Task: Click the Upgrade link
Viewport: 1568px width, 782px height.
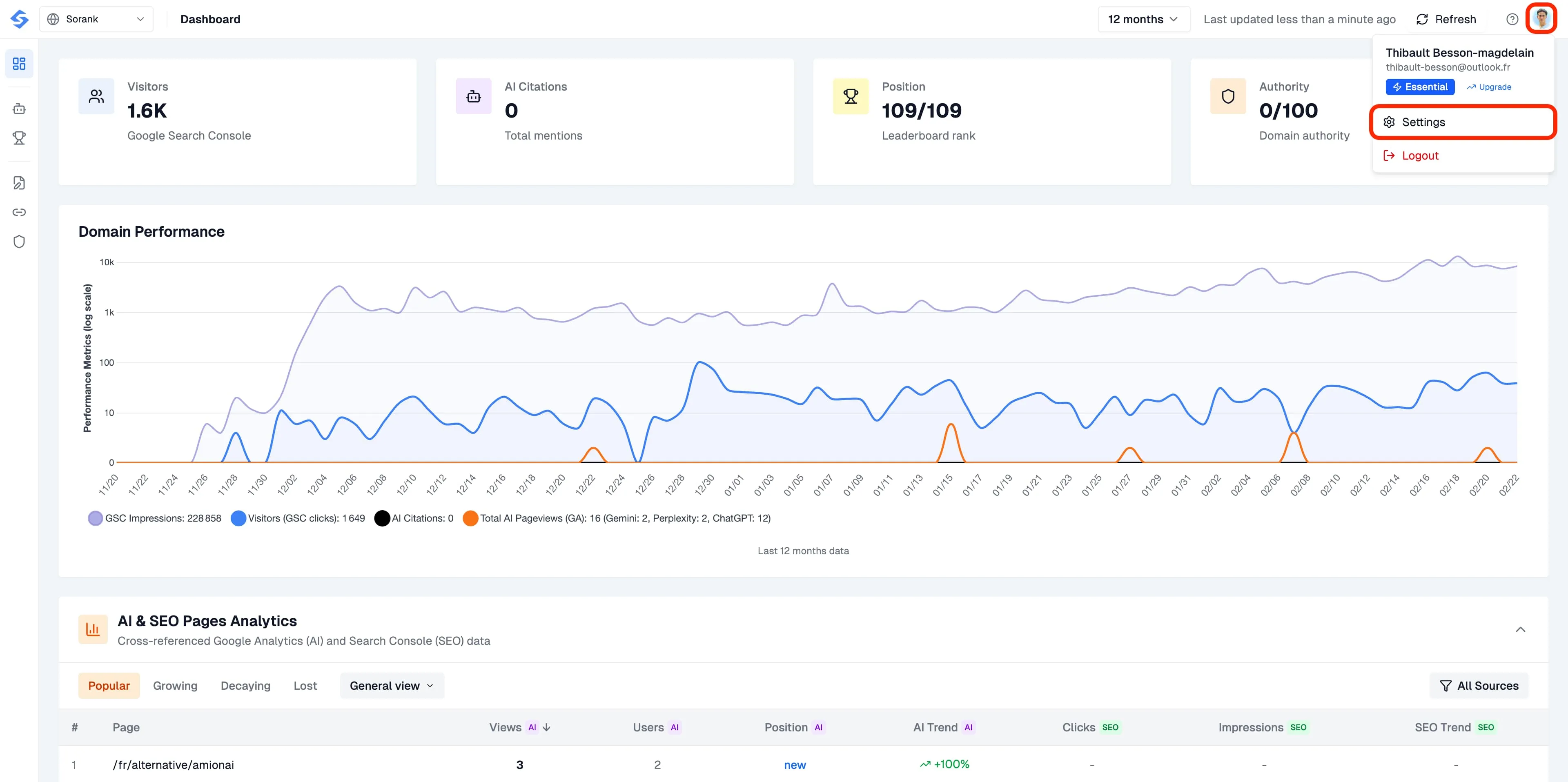Action: [1489, 87]
